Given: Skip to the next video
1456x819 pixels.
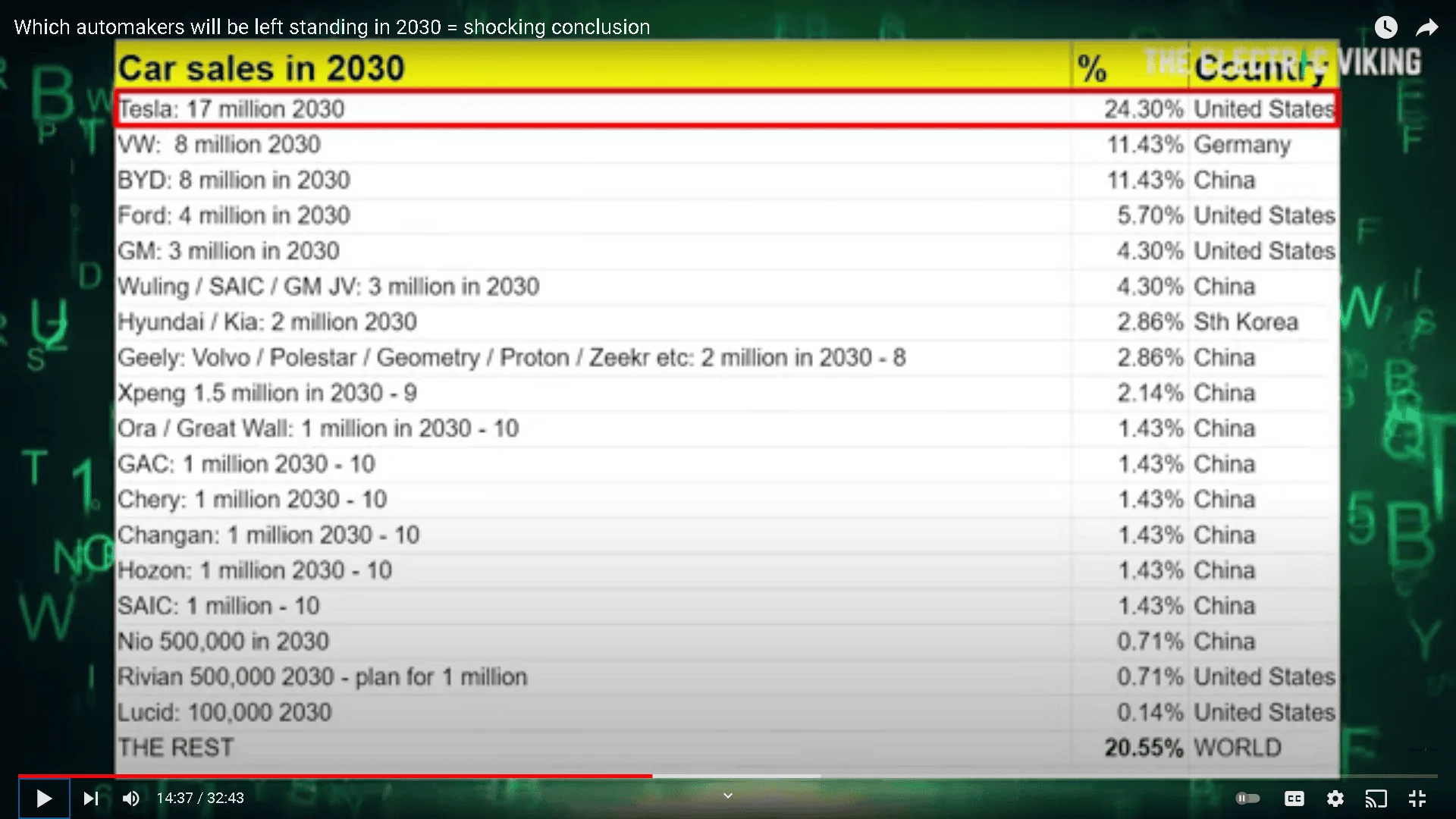Looking at the screenshot, I should coord(91,798).
